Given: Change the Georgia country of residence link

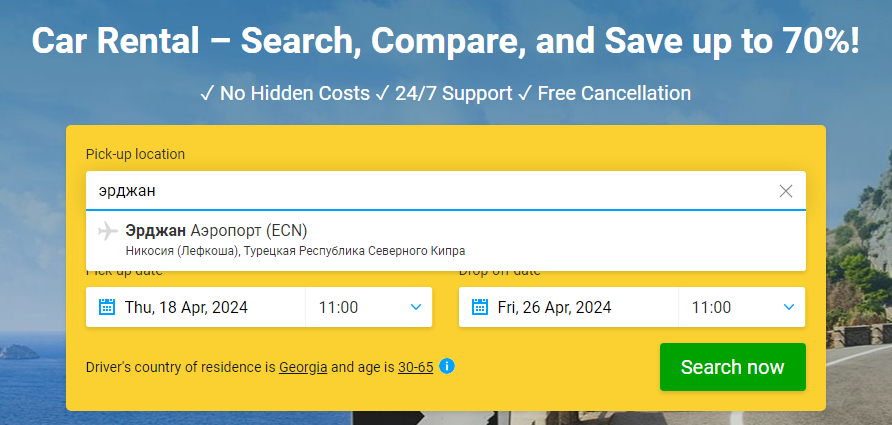Looking at the screenshot, I should point(303,367).
